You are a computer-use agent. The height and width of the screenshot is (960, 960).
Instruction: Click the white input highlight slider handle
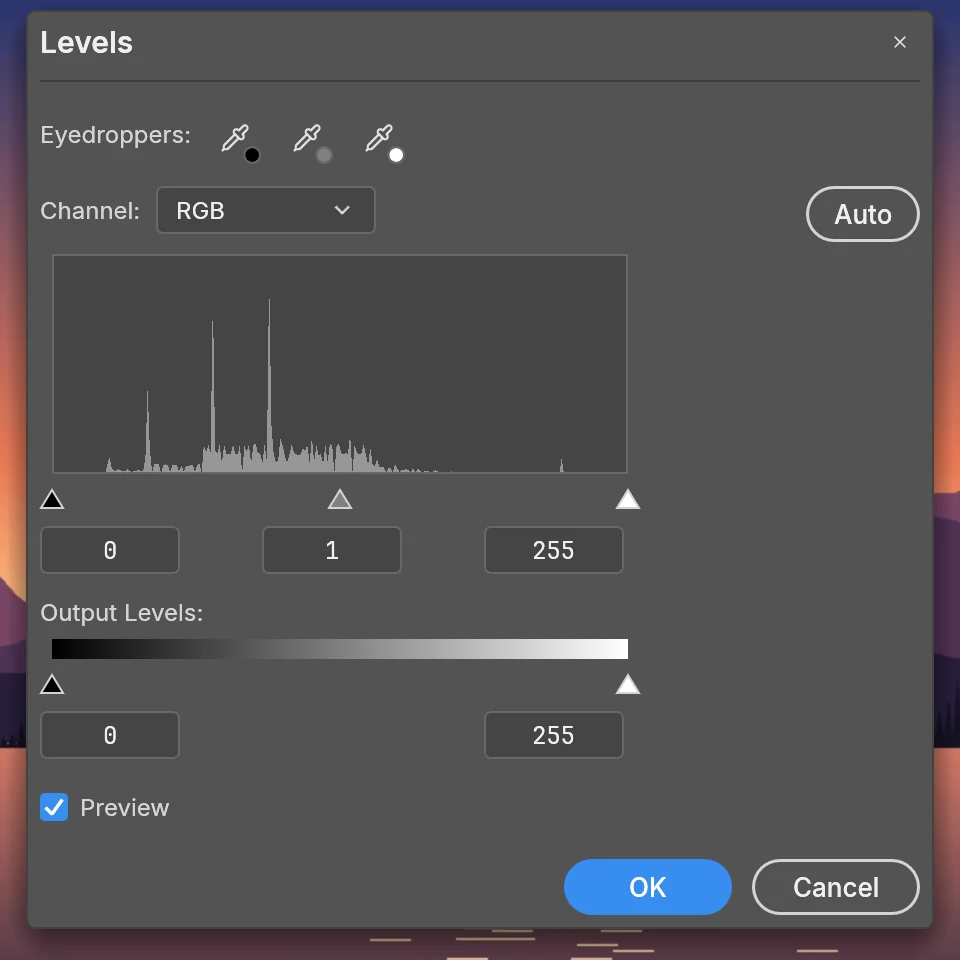pos(628,500)
